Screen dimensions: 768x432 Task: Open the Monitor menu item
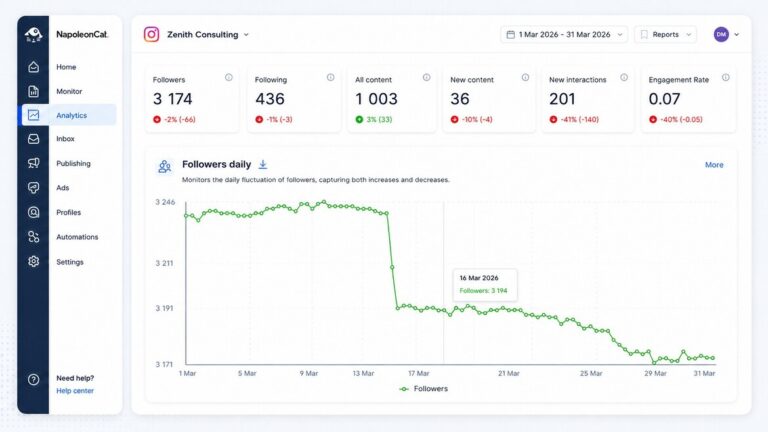[69, 91]
